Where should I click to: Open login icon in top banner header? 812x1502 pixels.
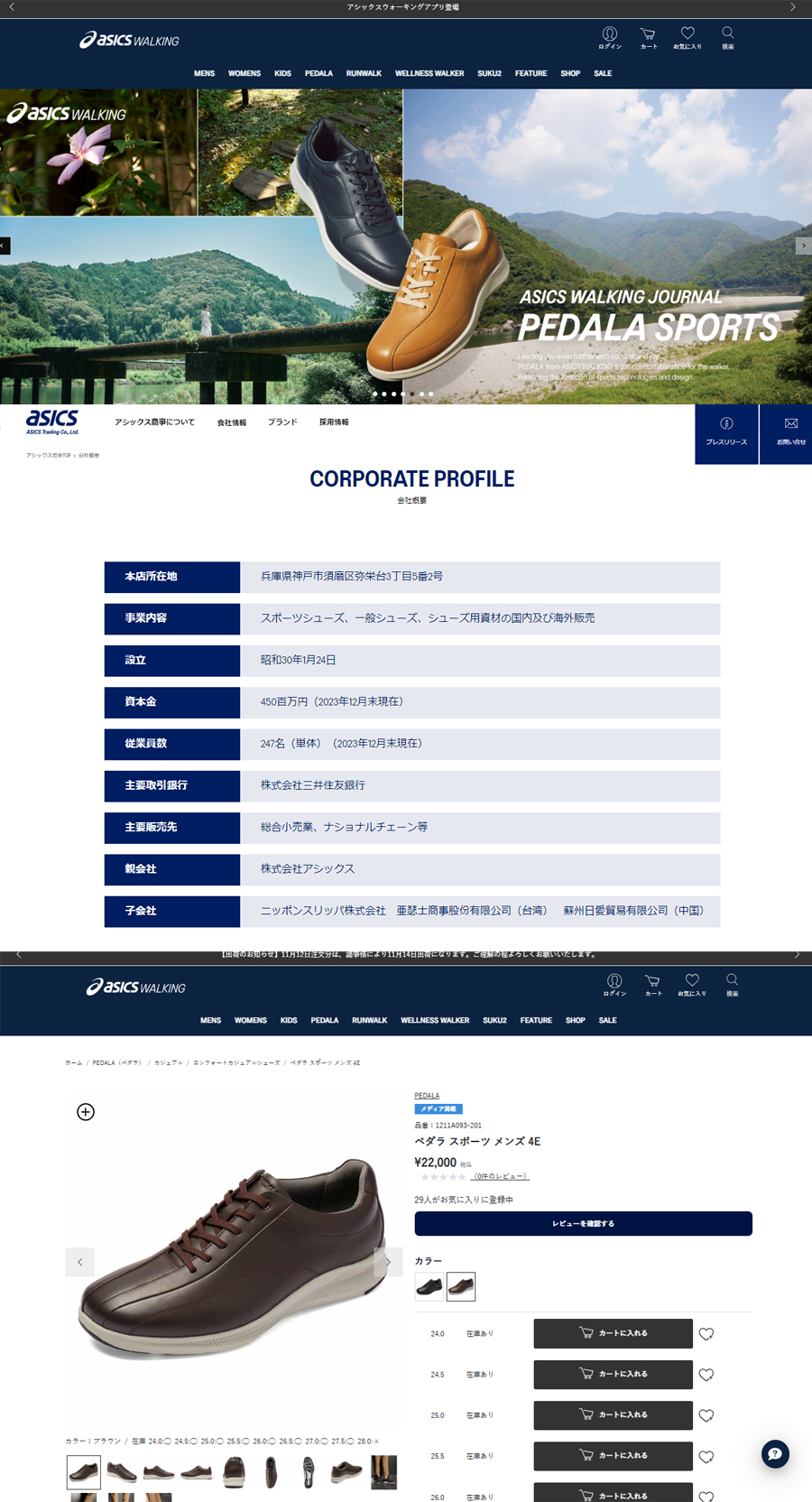click(610, 38)
